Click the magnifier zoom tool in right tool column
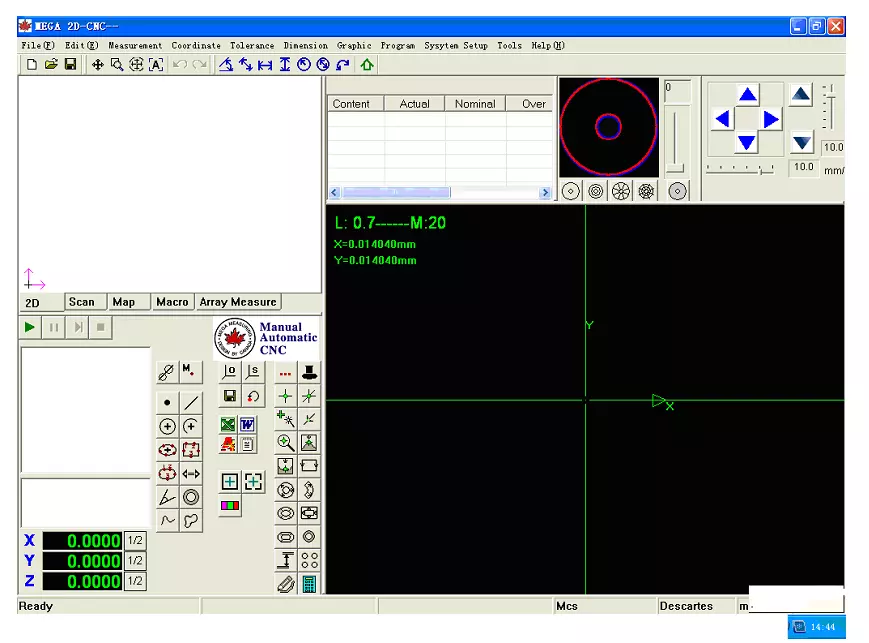869x643 pixels. click(286, 442)
